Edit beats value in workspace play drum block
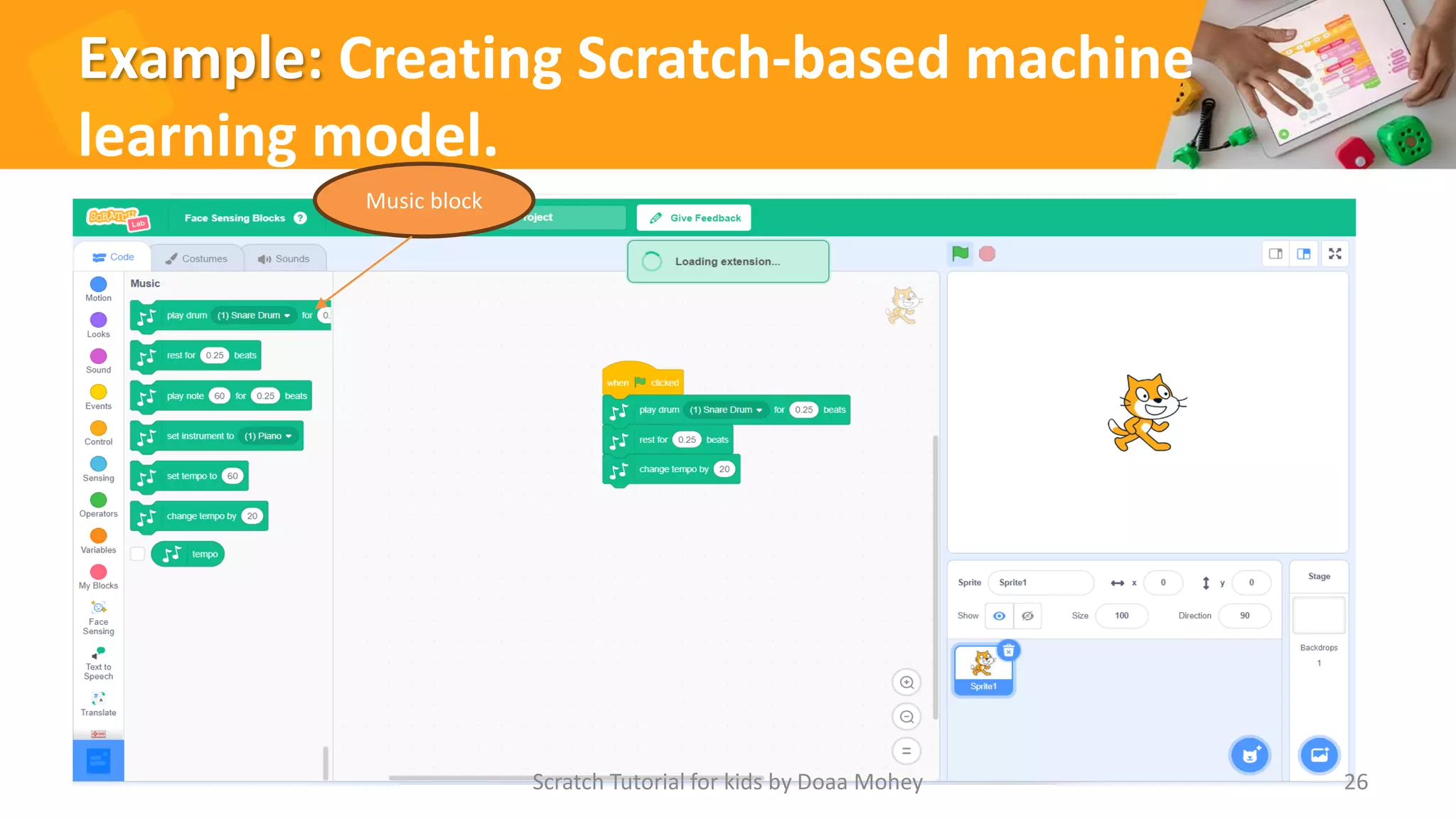 [x=804, y=409]
